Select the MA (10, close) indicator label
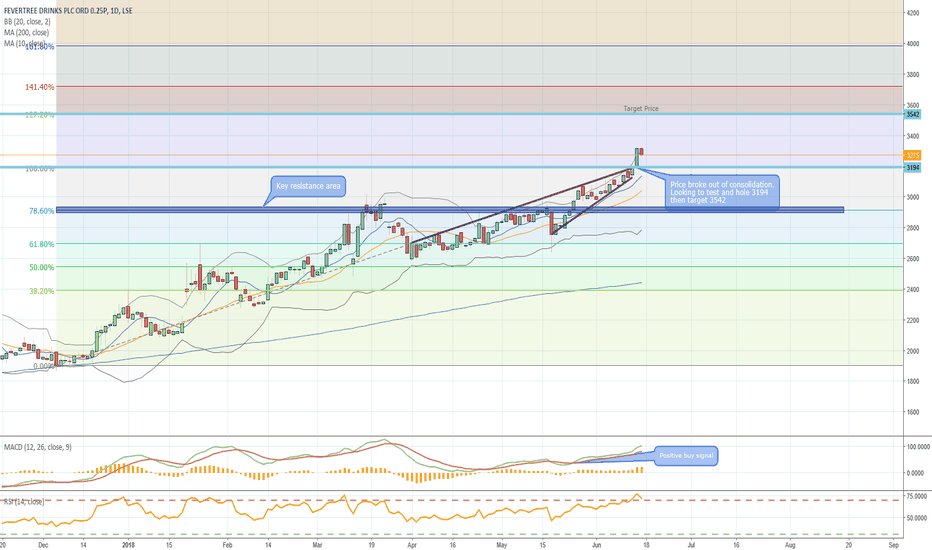Image resolution: width=932 pixels, height=550 pixels. tap(24, 43)
